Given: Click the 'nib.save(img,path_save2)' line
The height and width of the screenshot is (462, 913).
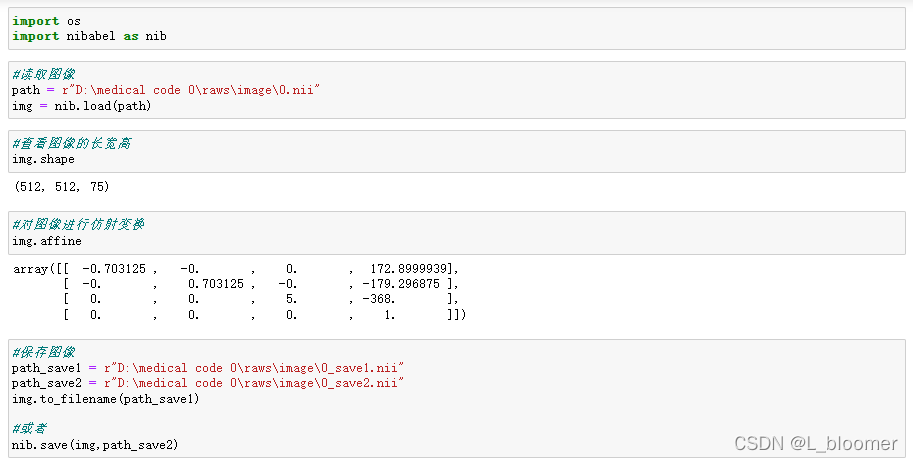Looking at the screenshot, I should click(95, 445).
